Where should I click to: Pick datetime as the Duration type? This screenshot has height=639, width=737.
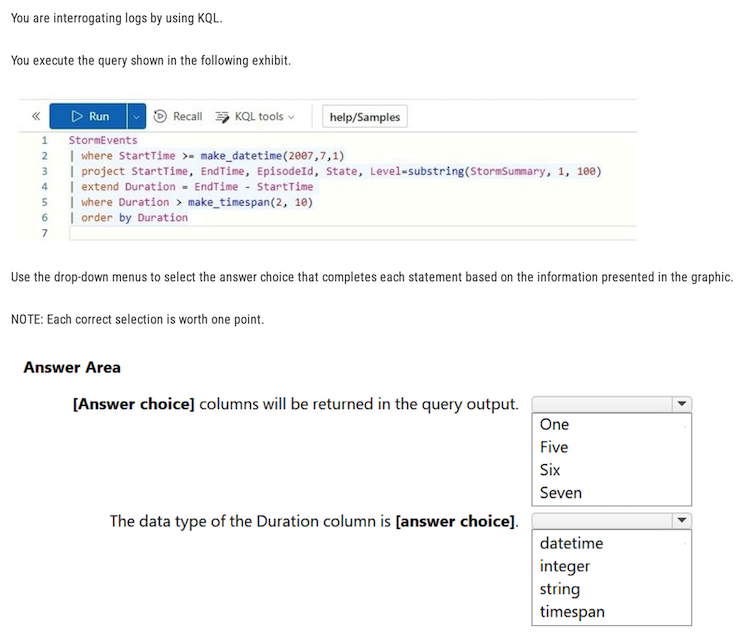point(571,544)
